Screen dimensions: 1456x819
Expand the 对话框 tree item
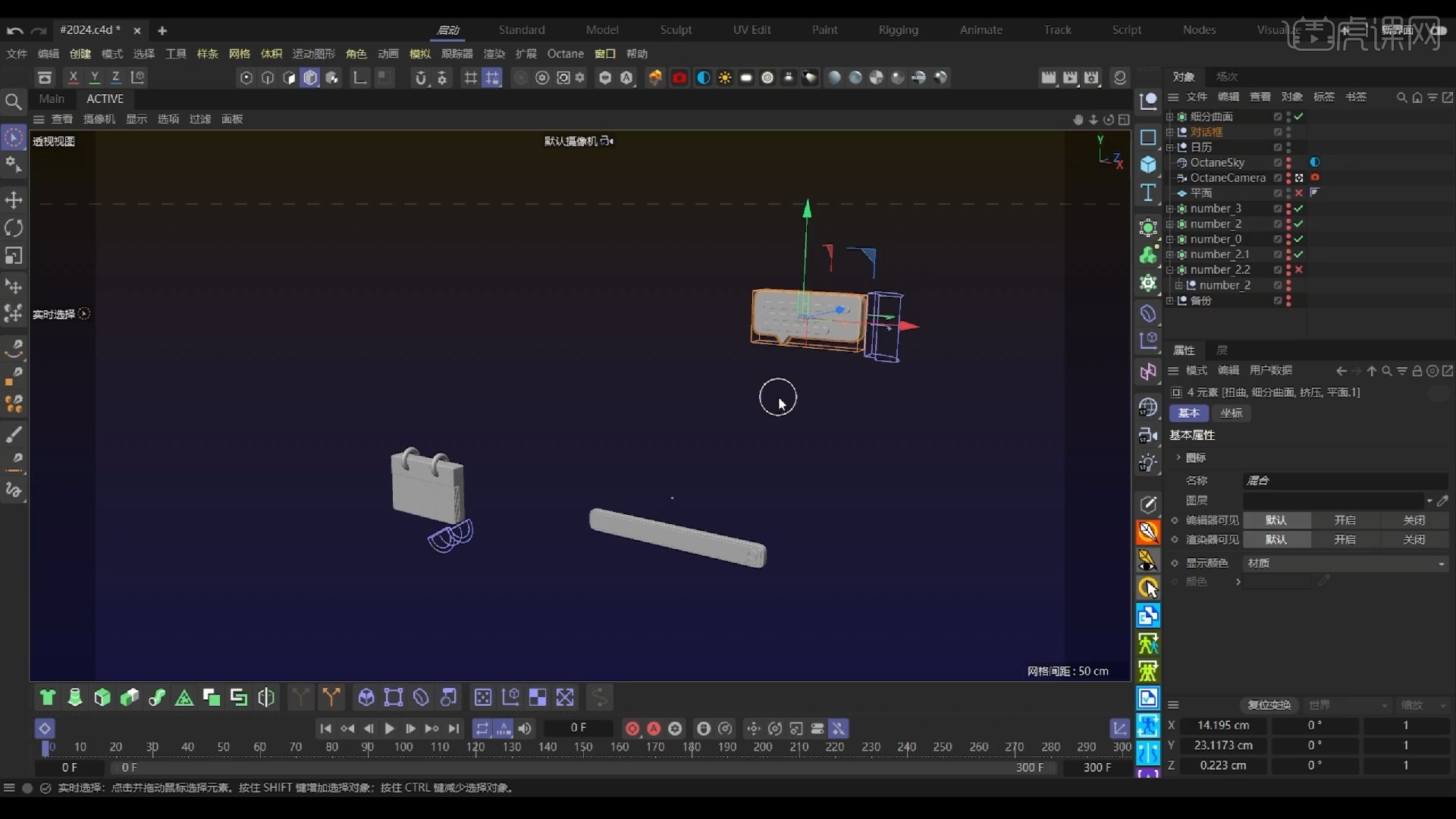click(x=1169, y=132)
